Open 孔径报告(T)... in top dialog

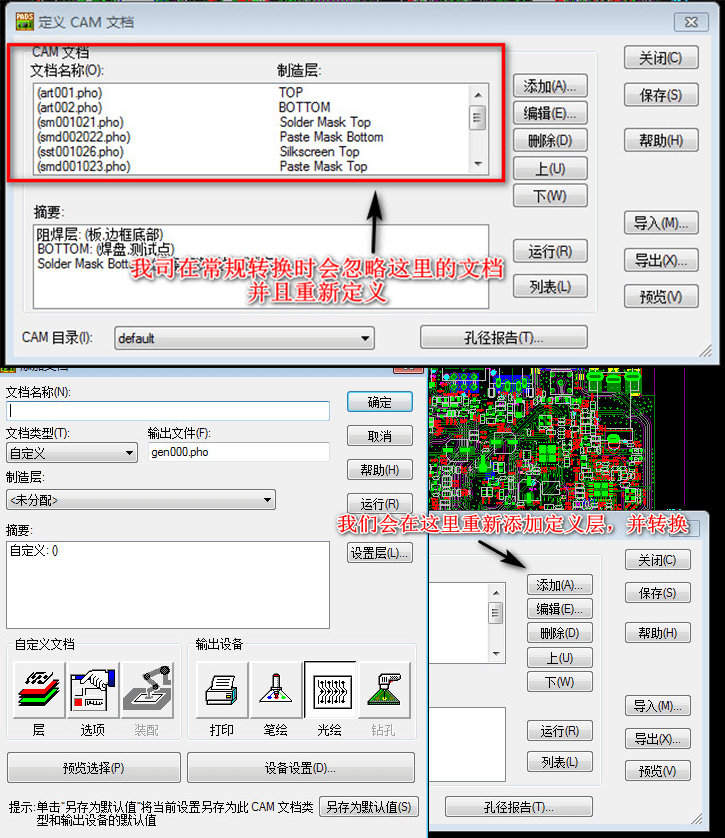pos(502,338)
